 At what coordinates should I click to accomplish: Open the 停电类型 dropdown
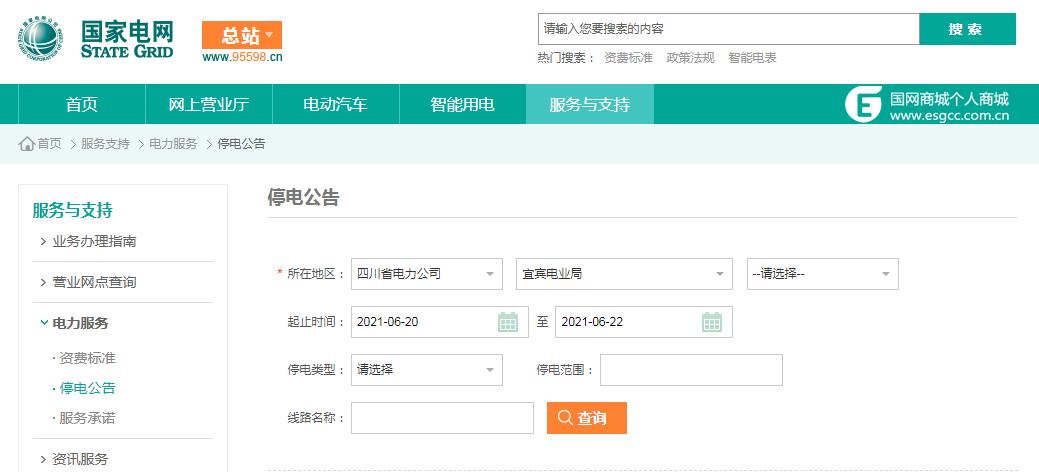(x=426, y=370)
